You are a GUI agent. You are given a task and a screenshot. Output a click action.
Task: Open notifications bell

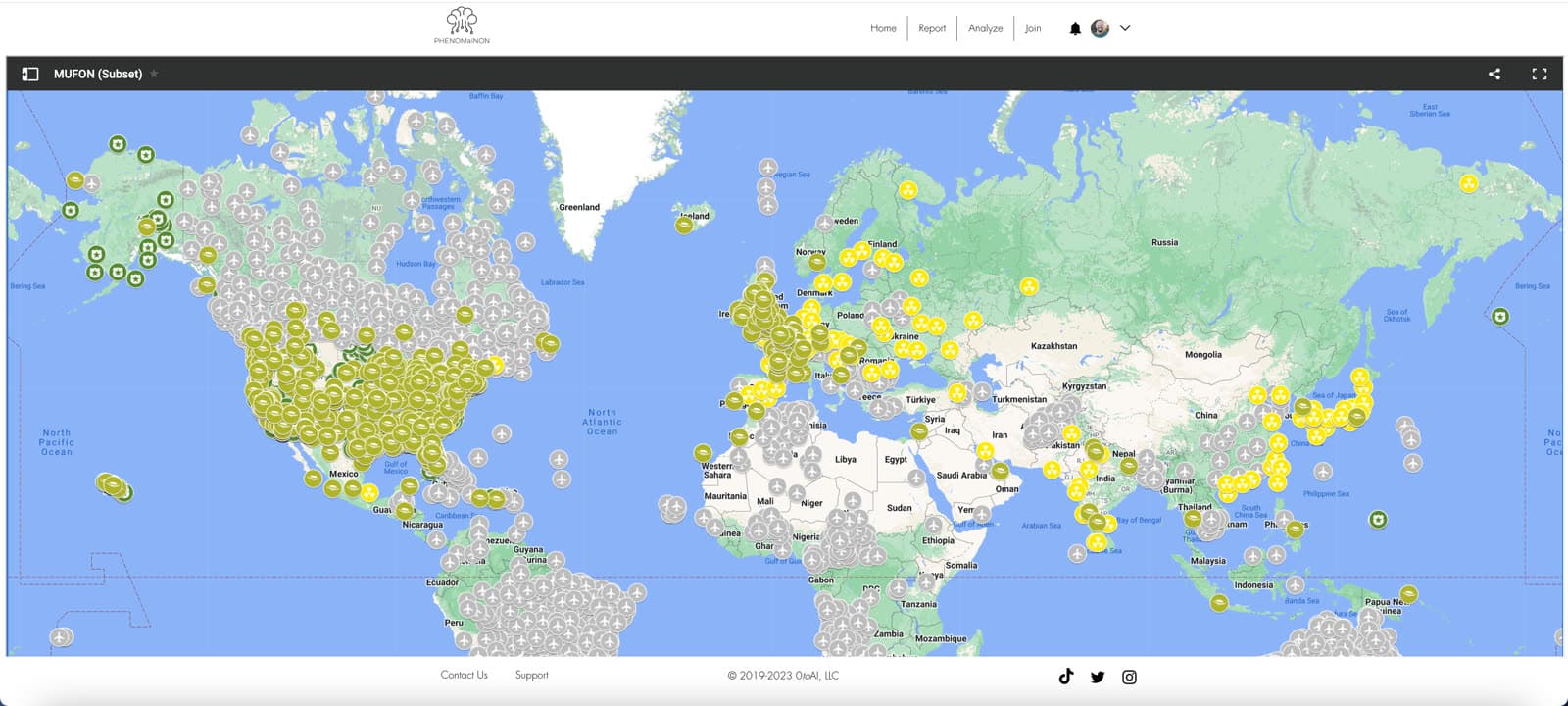pos(1075,28)
